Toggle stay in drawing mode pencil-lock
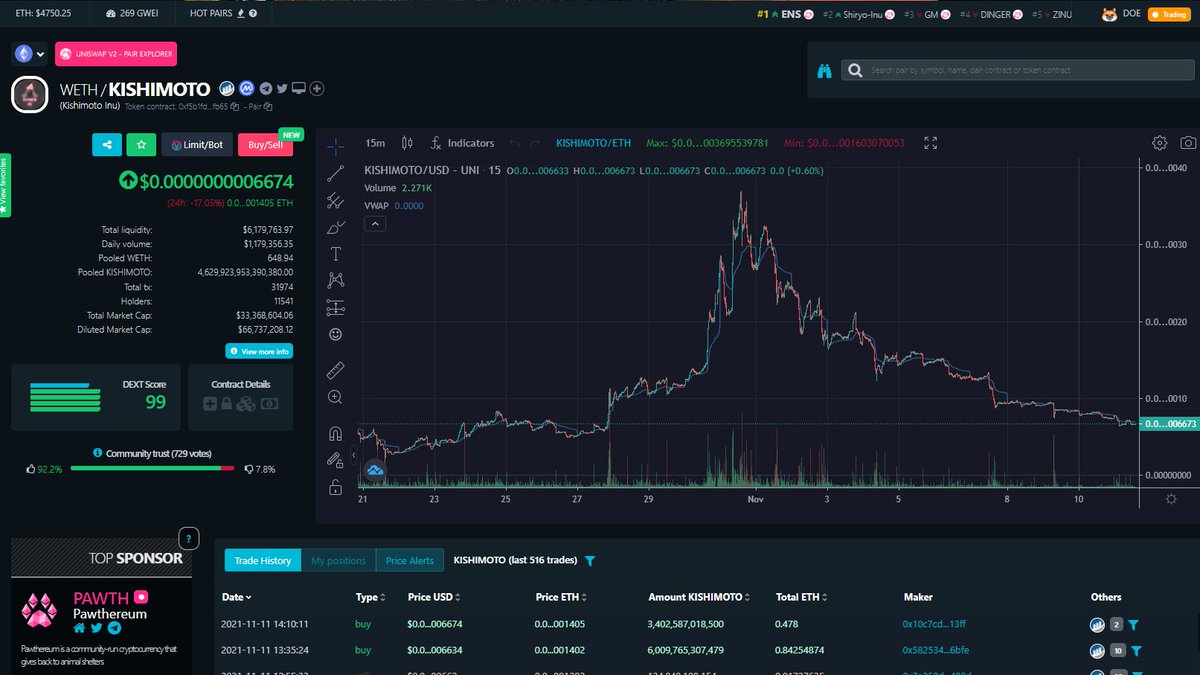The height and width of the screenshot is (675, 1200). 336,461
